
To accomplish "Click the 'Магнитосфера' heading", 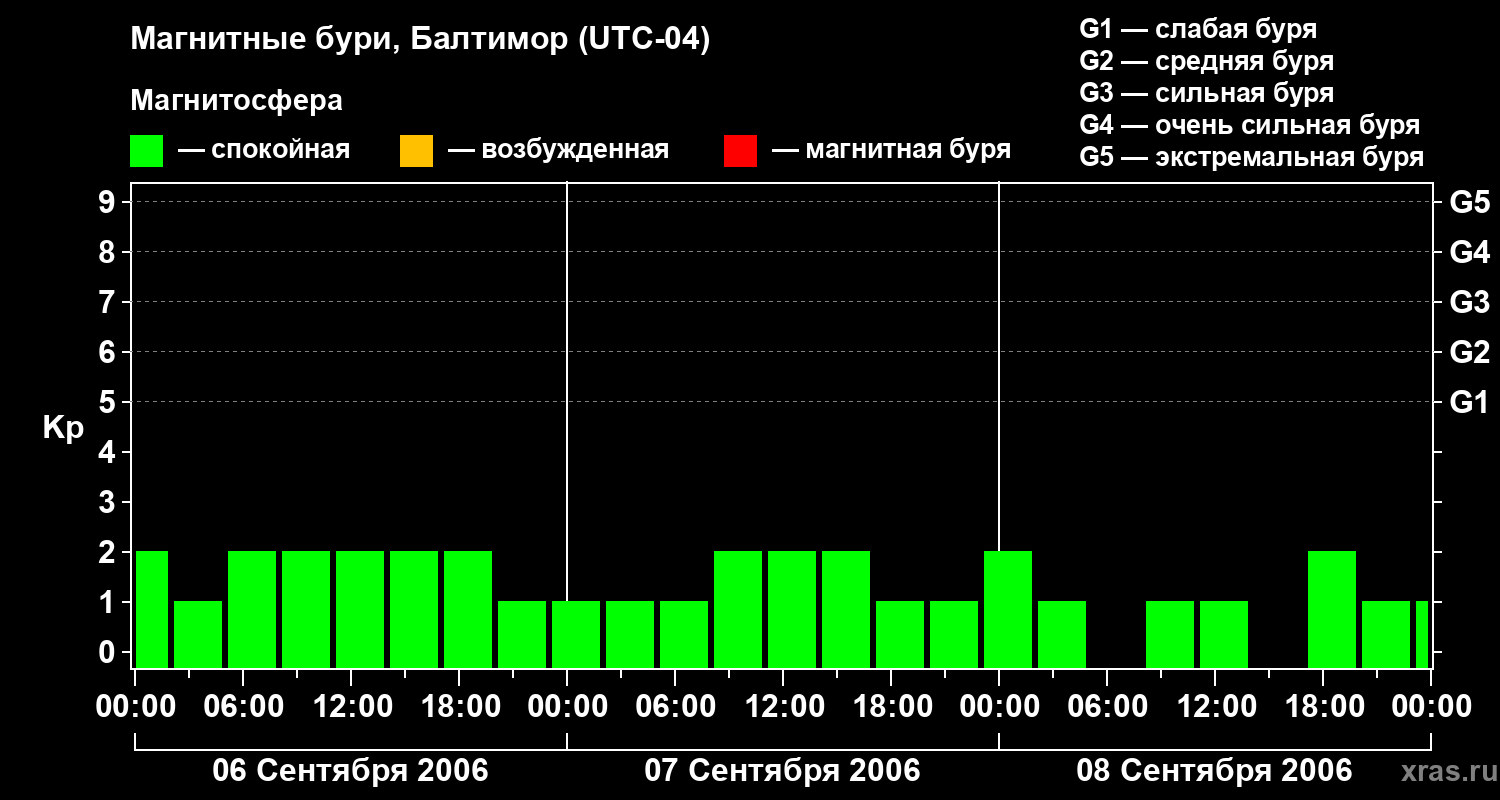I will point(237,101).
